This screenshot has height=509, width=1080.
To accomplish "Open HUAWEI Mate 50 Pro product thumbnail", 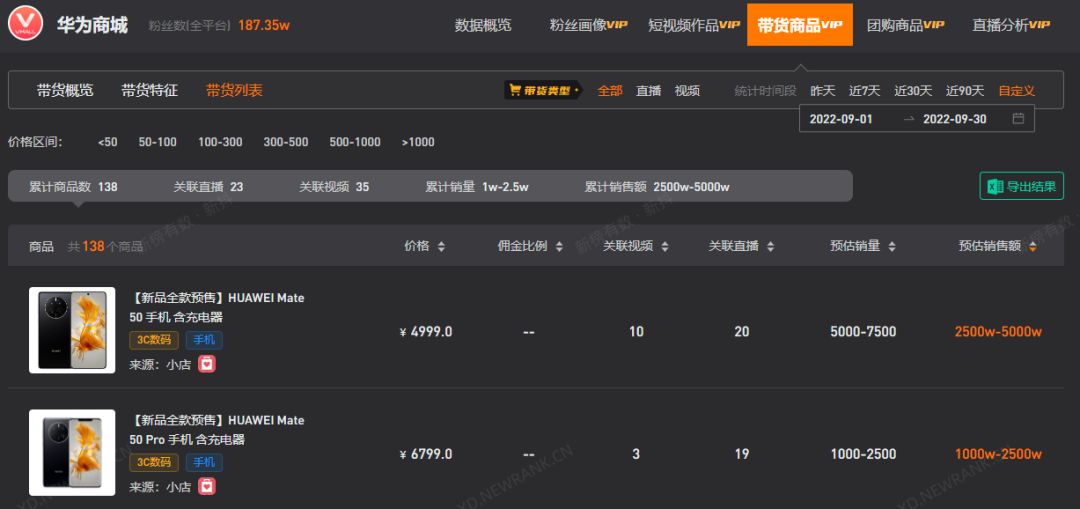I will (72, 453).
